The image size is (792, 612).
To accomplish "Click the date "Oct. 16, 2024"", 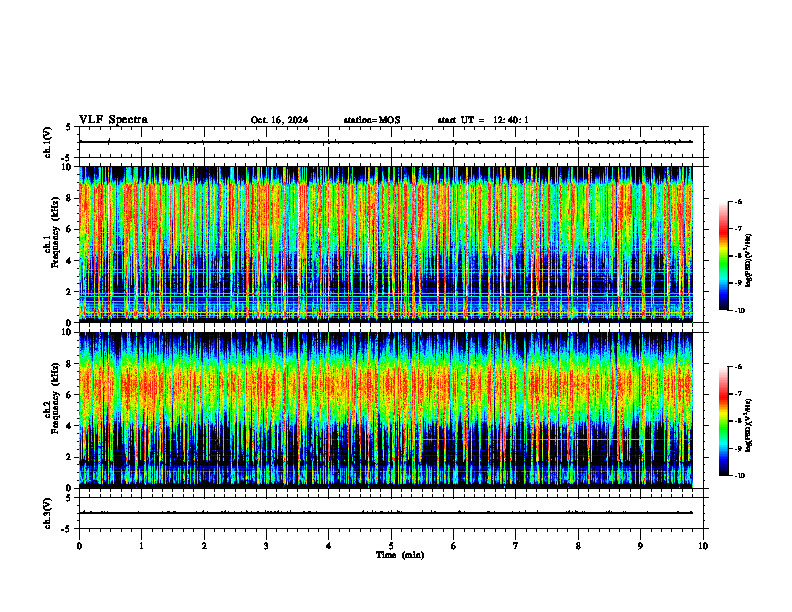I will pyautogui.click(x=279, y=120).
